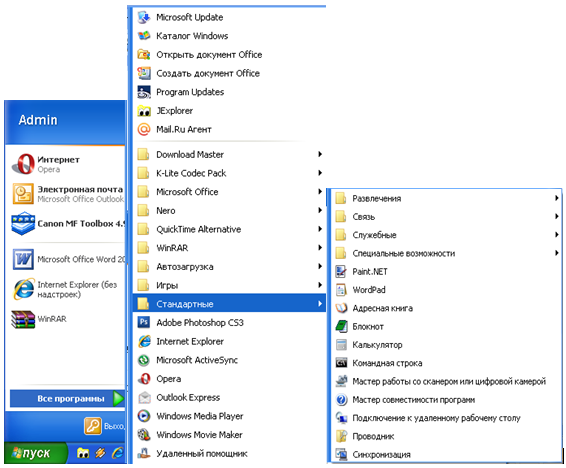
Task: Expand Download Master submenu arrow
Action: [320, 154]
